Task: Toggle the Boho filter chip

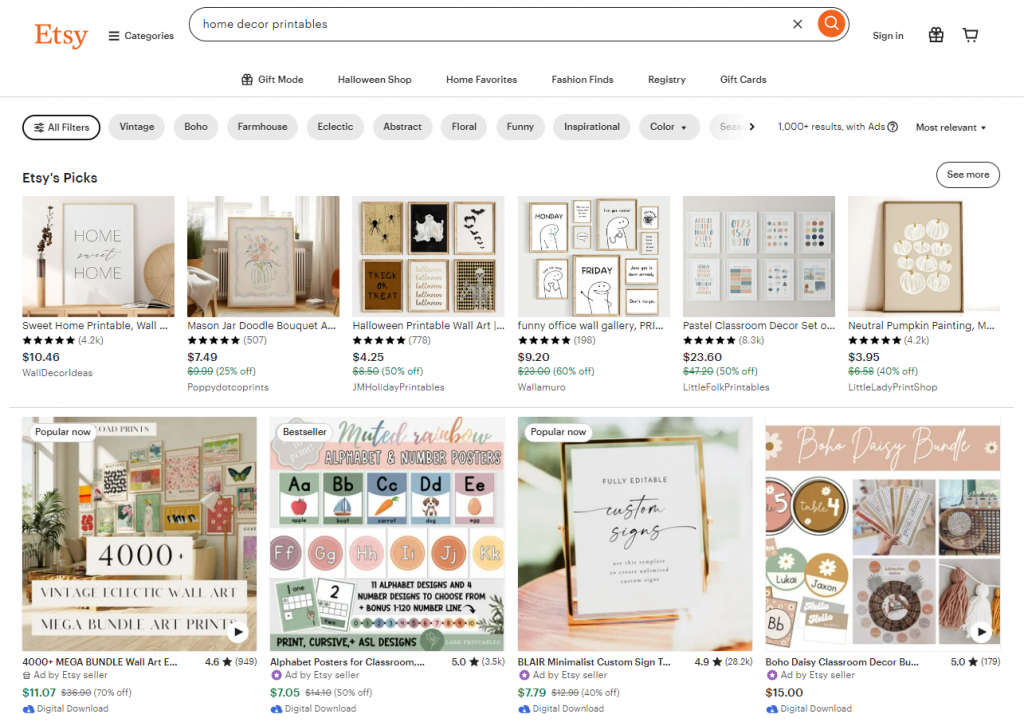Action: pos(195,127)
